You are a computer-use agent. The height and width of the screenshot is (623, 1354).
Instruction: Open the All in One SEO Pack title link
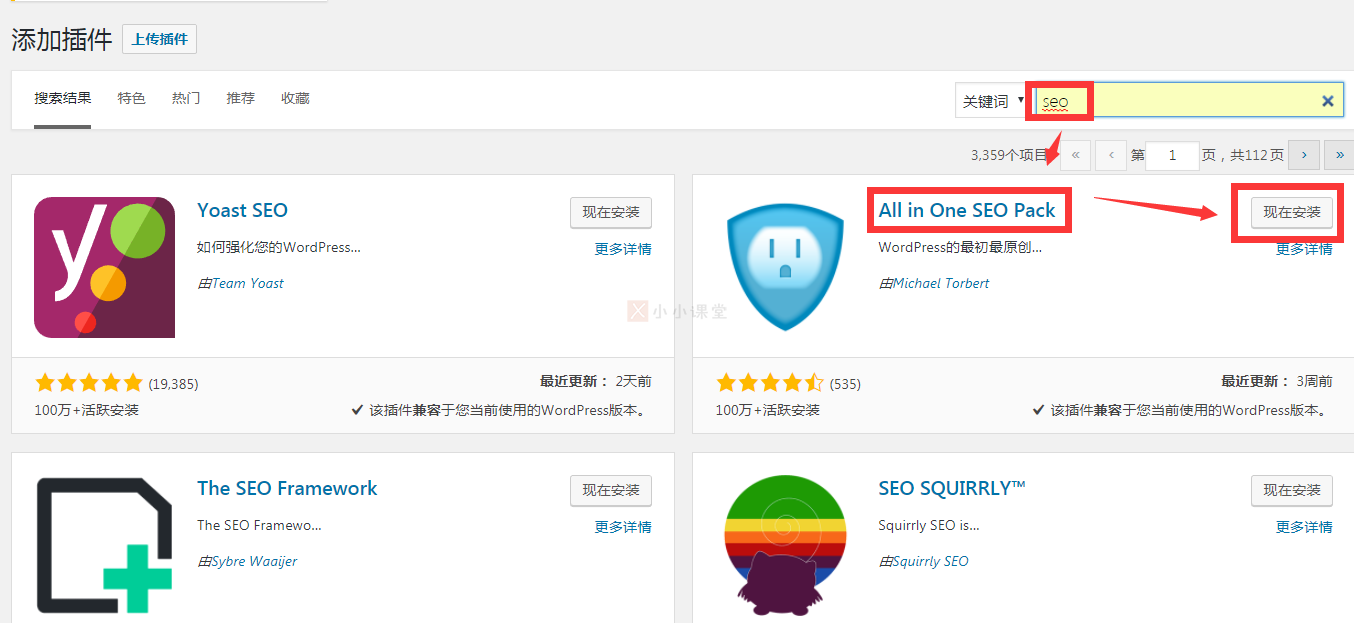tap(967, 210)
